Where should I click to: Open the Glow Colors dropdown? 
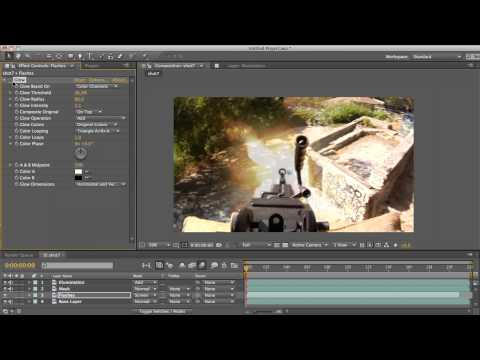[x=96, y=125]
